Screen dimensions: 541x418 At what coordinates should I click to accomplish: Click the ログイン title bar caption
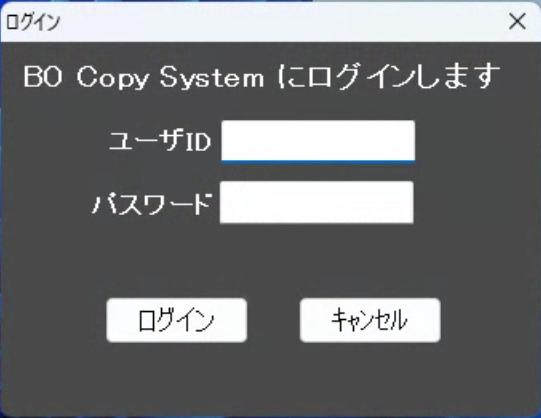pyautogui.click(x=33, y=22)
